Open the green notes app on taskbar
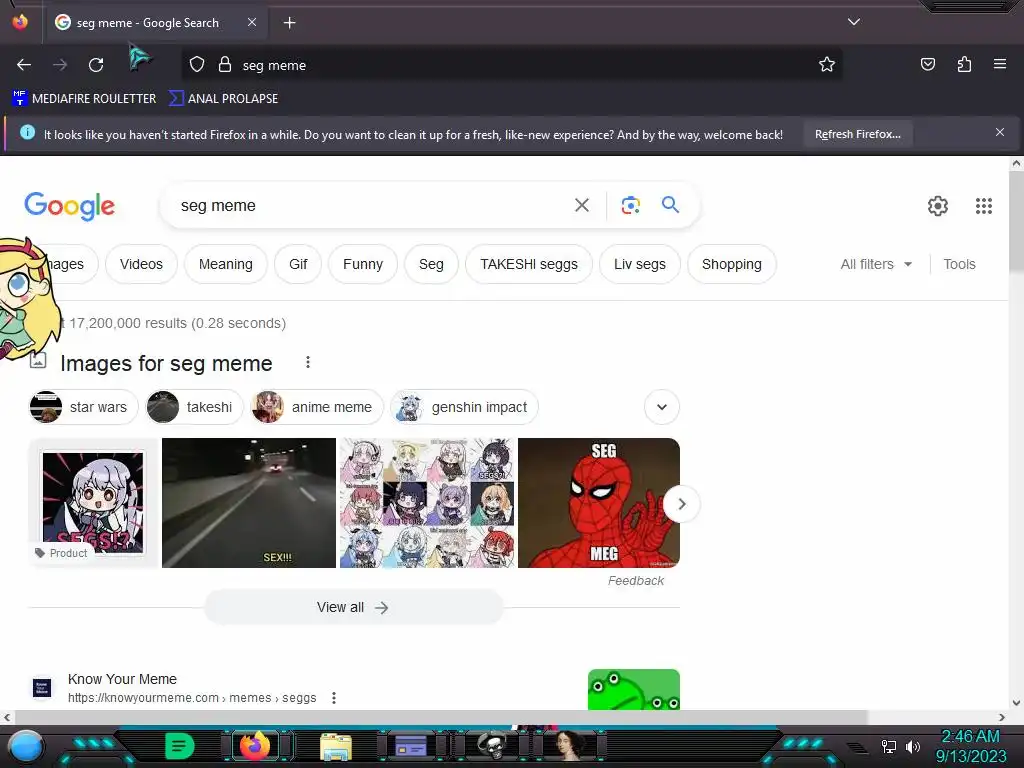The height and width of the screenshot is (768, 1024). tap(180, 746)
